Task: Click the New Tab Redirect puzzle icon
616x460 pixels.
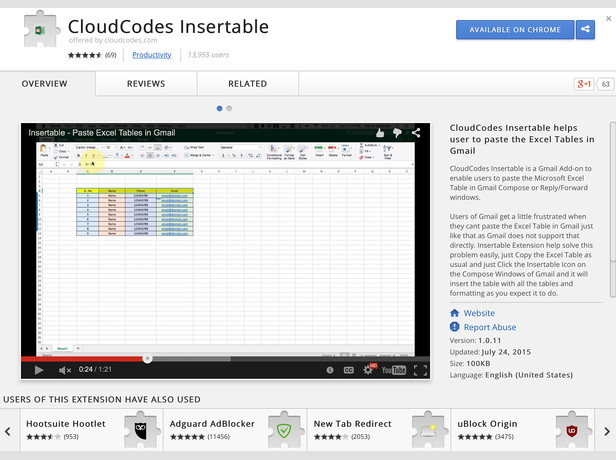Action: (x=428, y=431)
